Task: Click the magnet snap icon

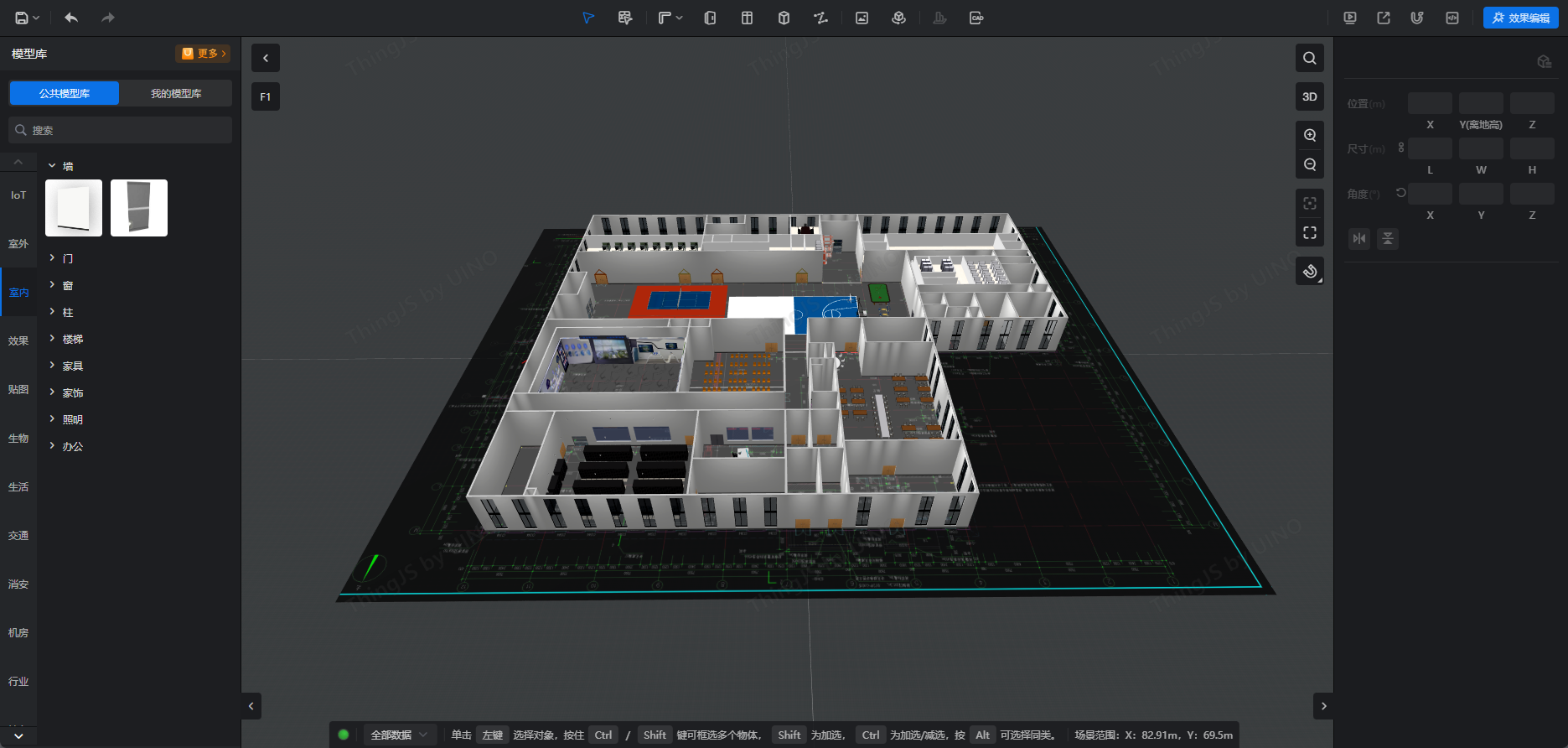Action: coord(1417,18)
